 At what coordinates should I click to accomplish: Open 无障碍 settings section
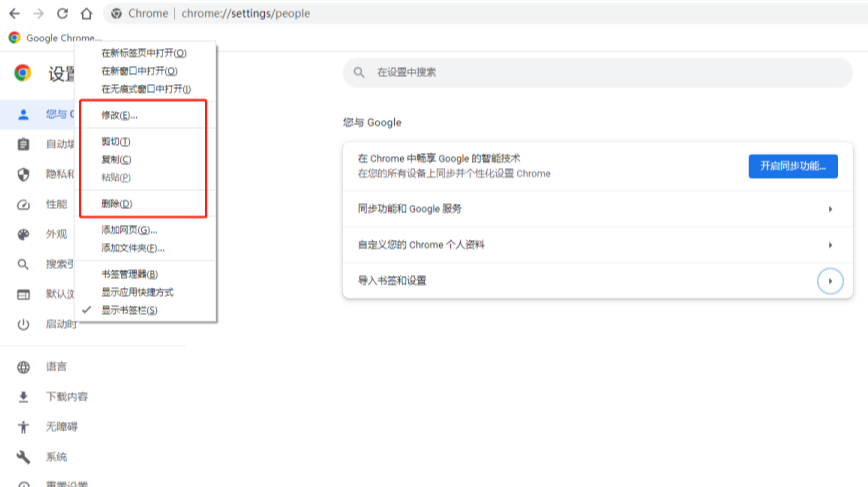61,427
